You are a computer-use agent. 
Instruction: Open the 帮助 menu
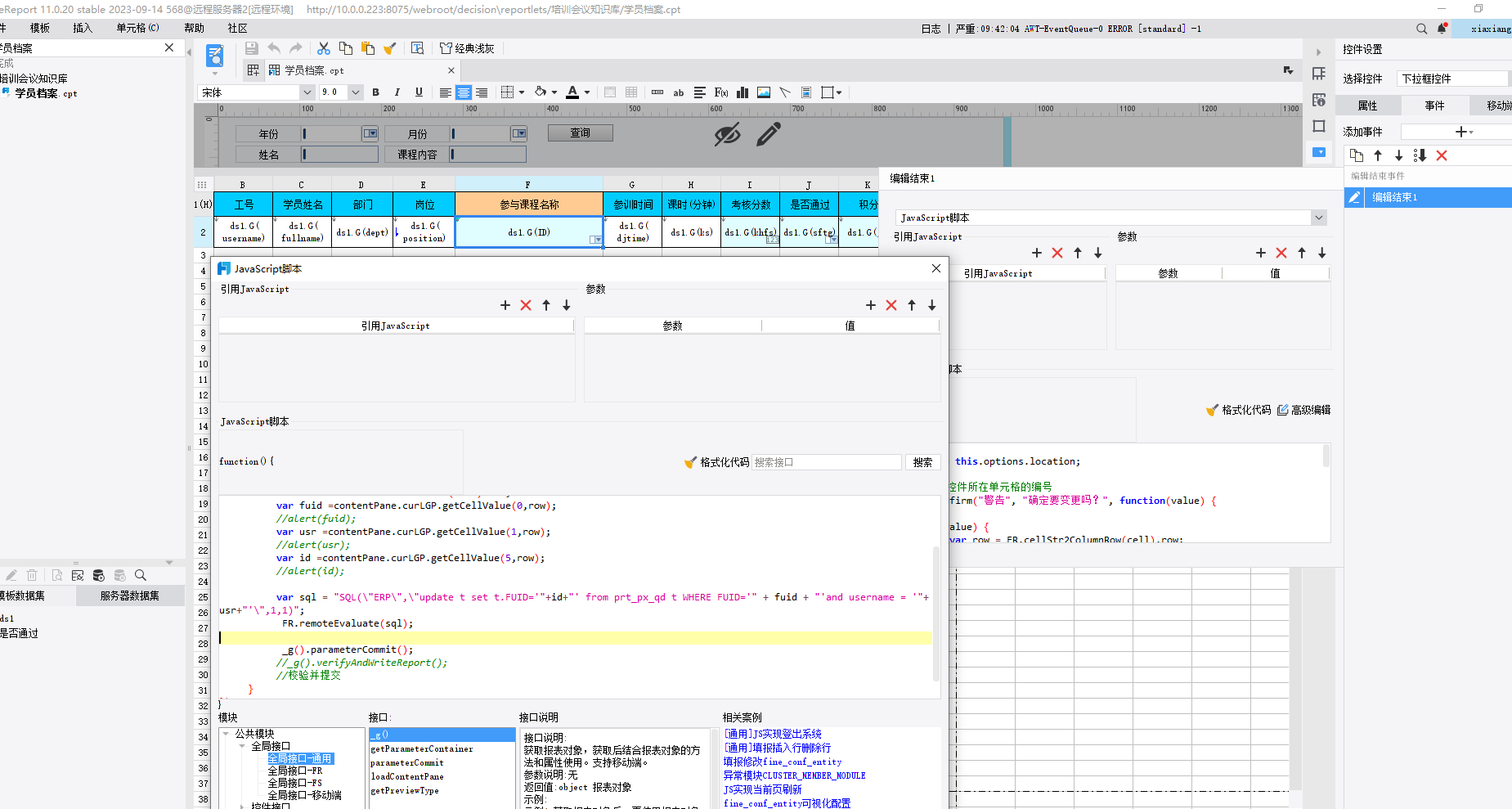pyautogui.click(x=195, y=28)
